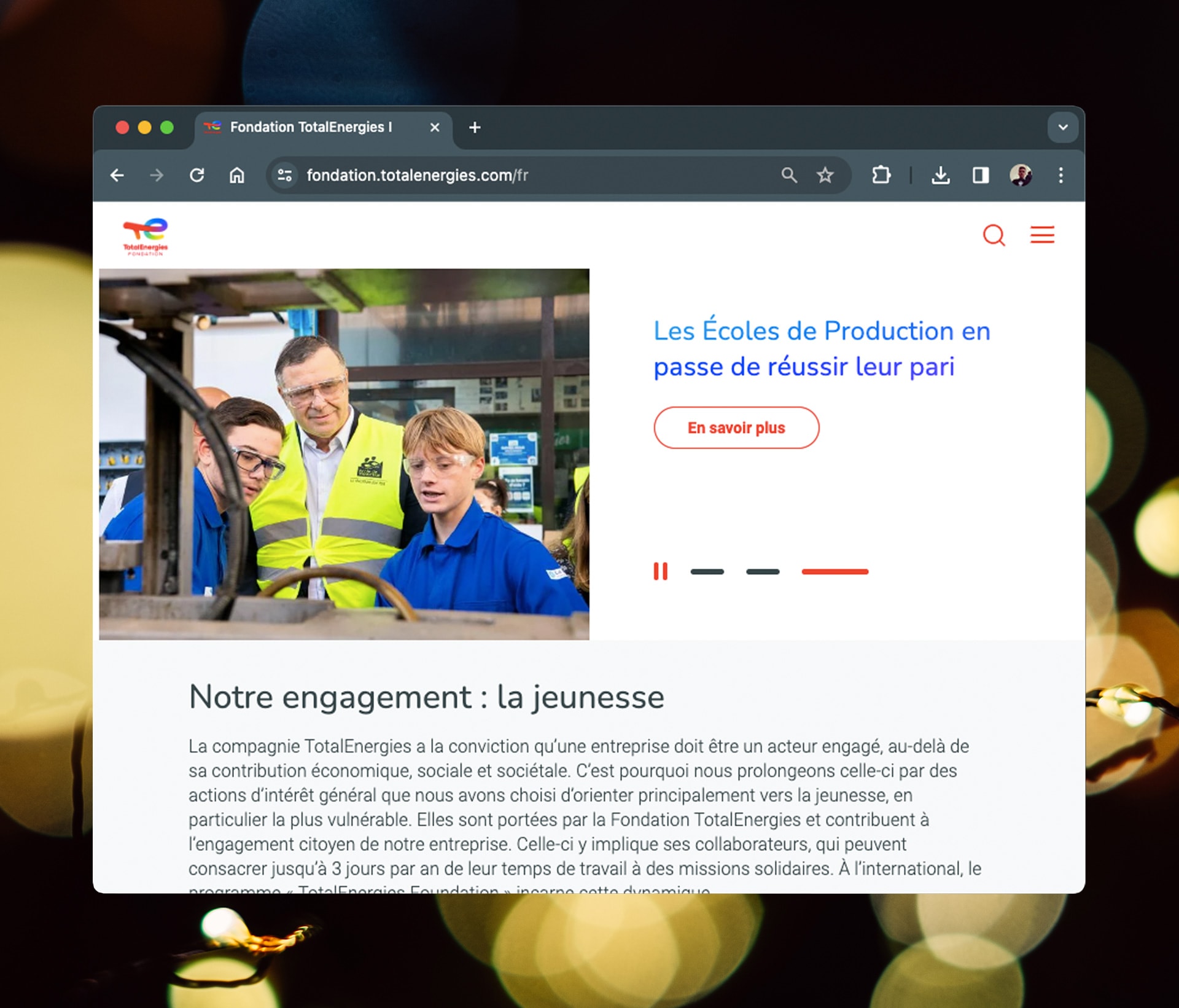The image size is (1179, 1008).
Task: Click the TotalEnergies Fondation logo
Action: pyautogui.click(x=146, y=236)
